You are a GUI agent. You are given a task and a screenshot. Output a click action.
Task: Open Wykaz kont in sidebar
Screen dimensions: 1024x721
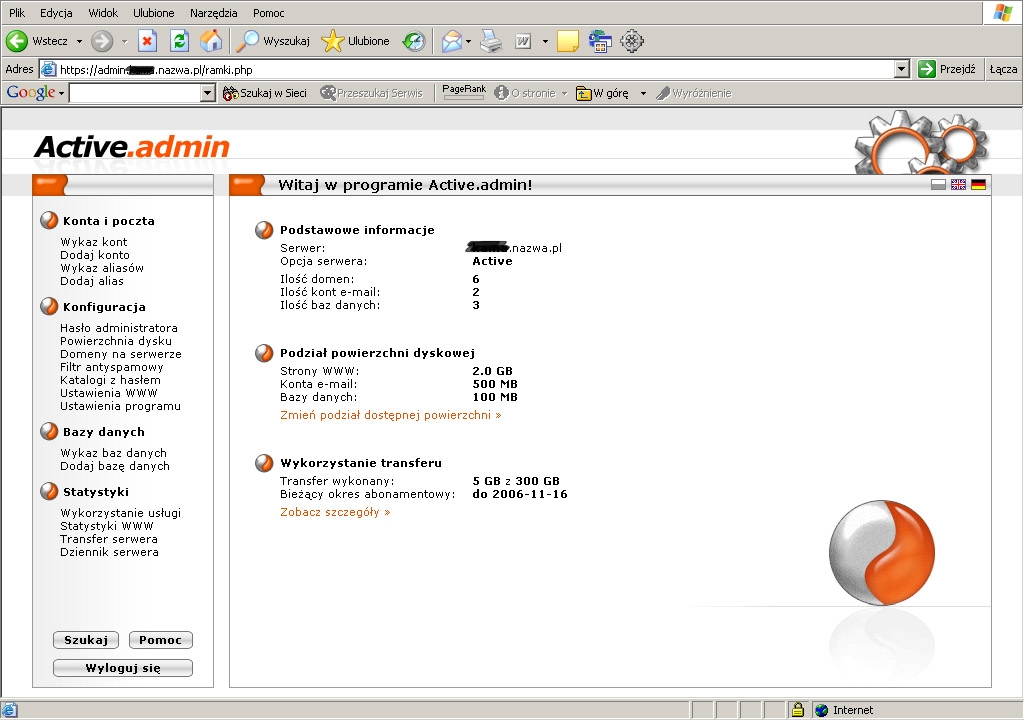pyautogui.click(x=93, y=242)
